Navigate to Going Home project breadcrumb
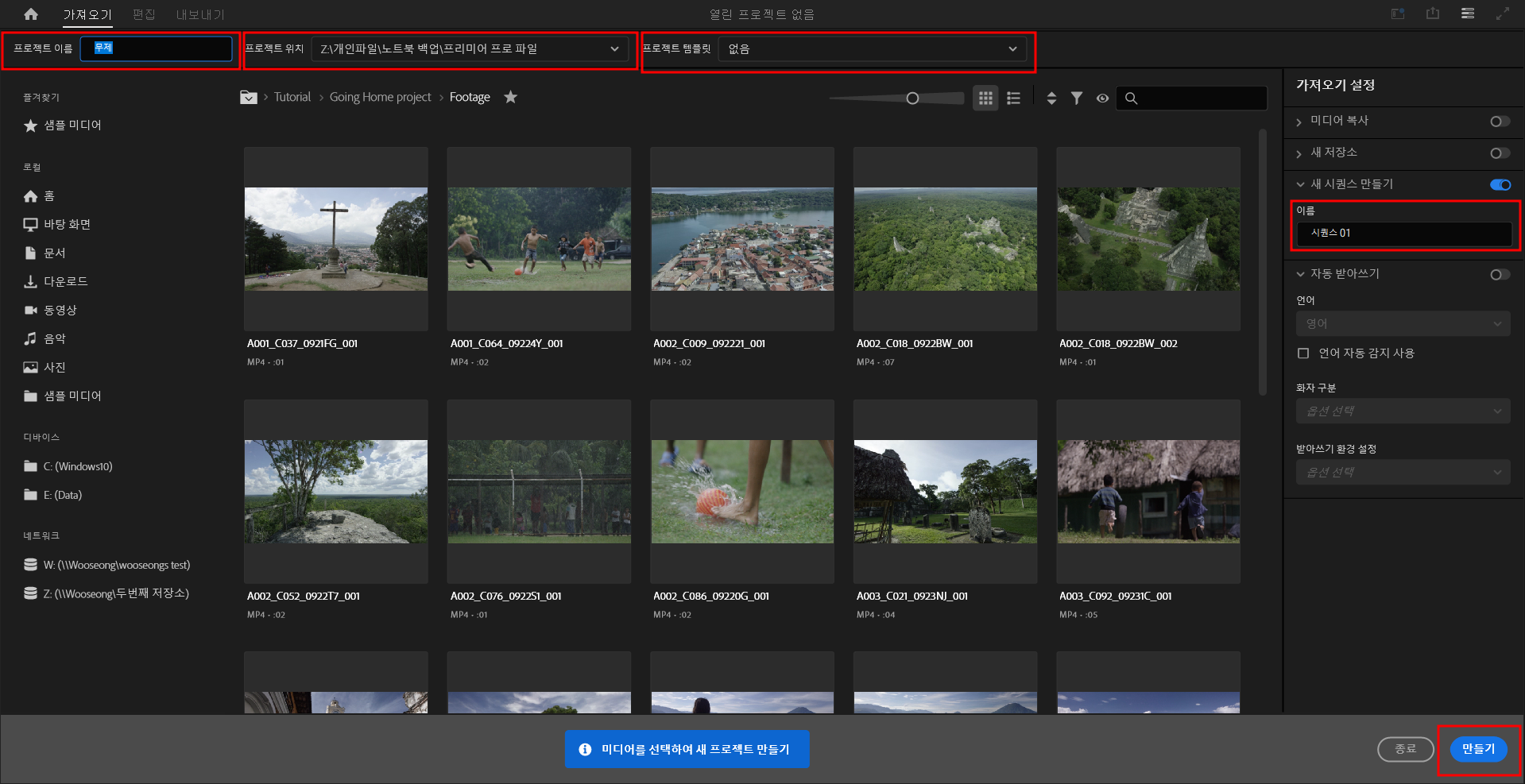The image size is (1525, 784). (380, 97)
